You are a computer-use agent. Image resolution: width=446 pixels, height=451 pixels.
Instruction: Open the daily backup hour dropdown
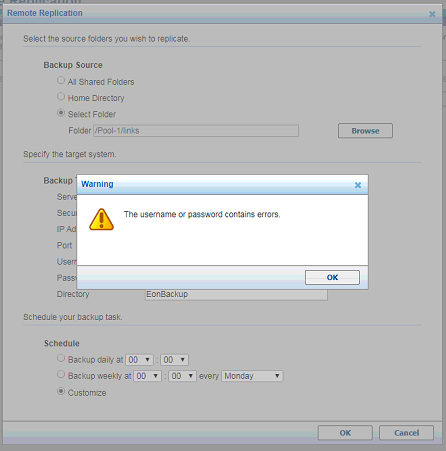[x=139, y=360]
